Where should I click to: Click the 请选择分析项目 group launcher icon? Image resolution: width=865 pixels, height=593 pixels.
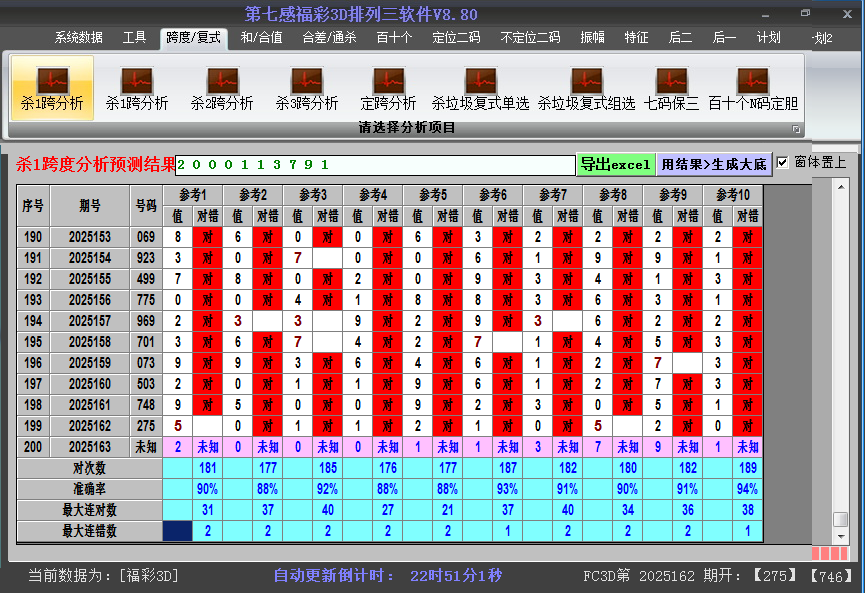pyautogui.click(x=796, y=129)
